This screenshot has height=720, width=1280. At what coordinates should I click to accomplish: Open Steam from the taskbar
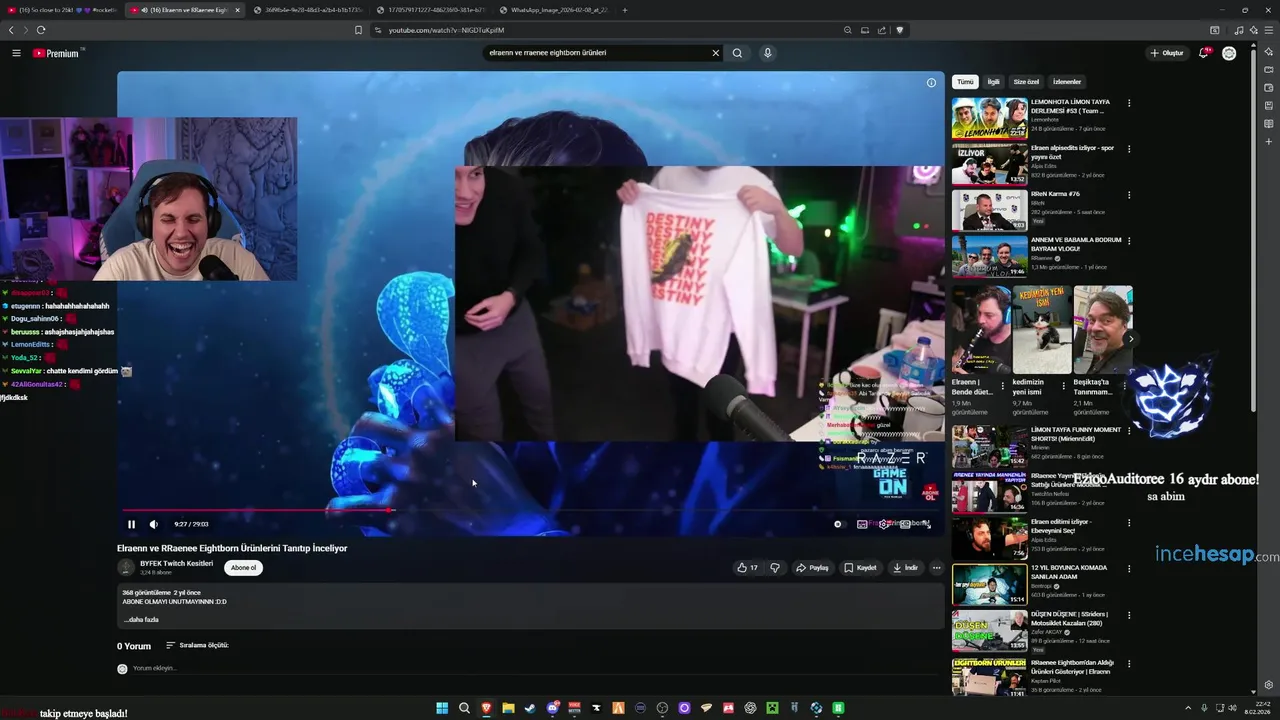(530, 708)
